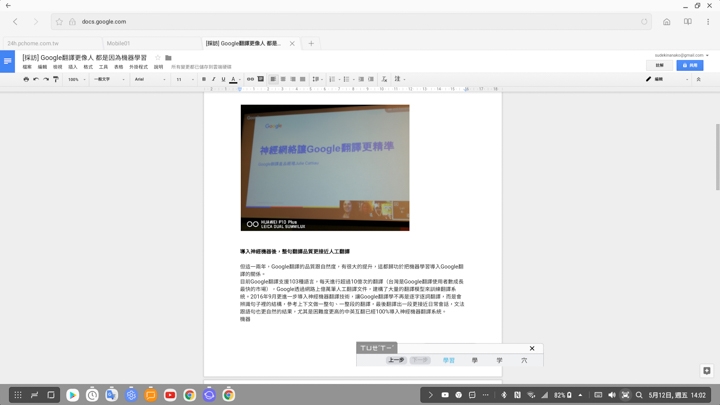The height and width of the screenshot is (405, 720).
Task: Set right text alignment
Action: coord(293,79)
